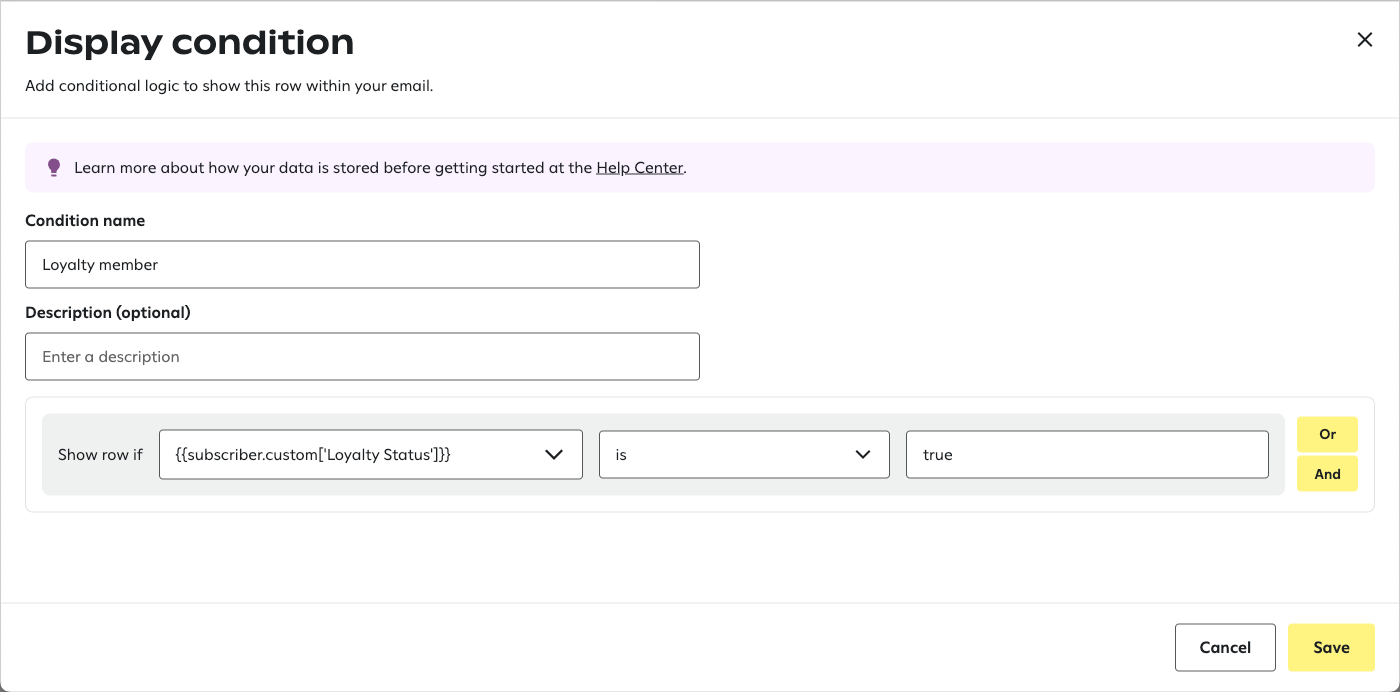1400x692 pixels.
Task: Click the 'Show row if' label
Action: point(100,454)
